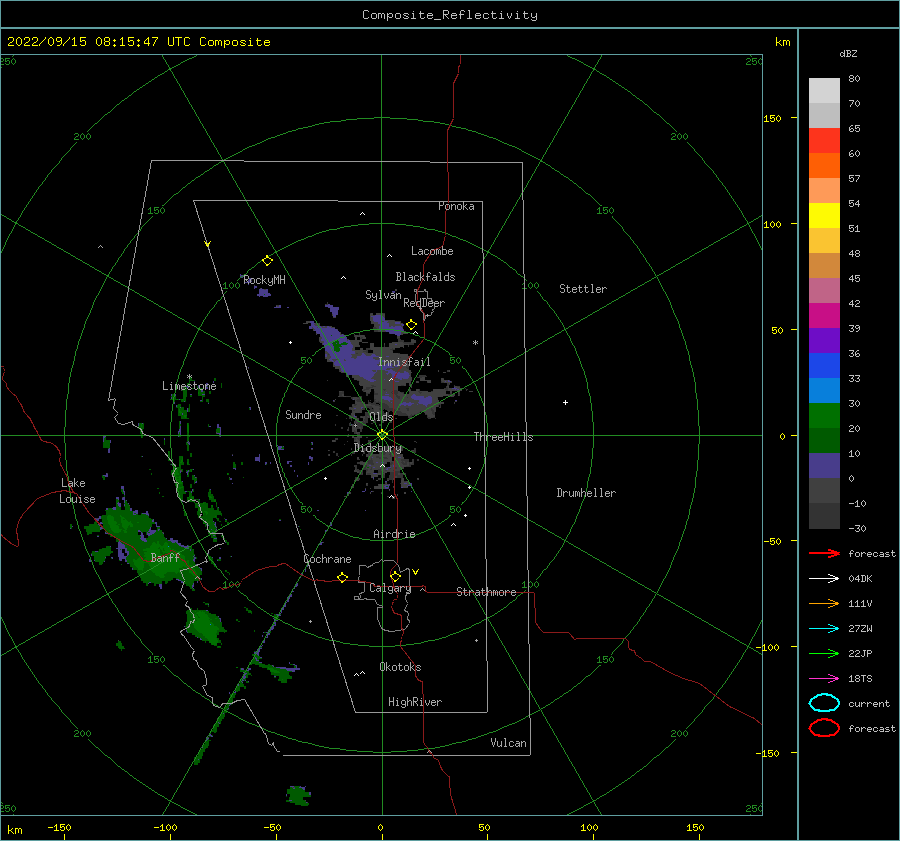Click the yellow diamond at radar center
Viewport: 900px width, 841px height.
[x=382, y=435]
